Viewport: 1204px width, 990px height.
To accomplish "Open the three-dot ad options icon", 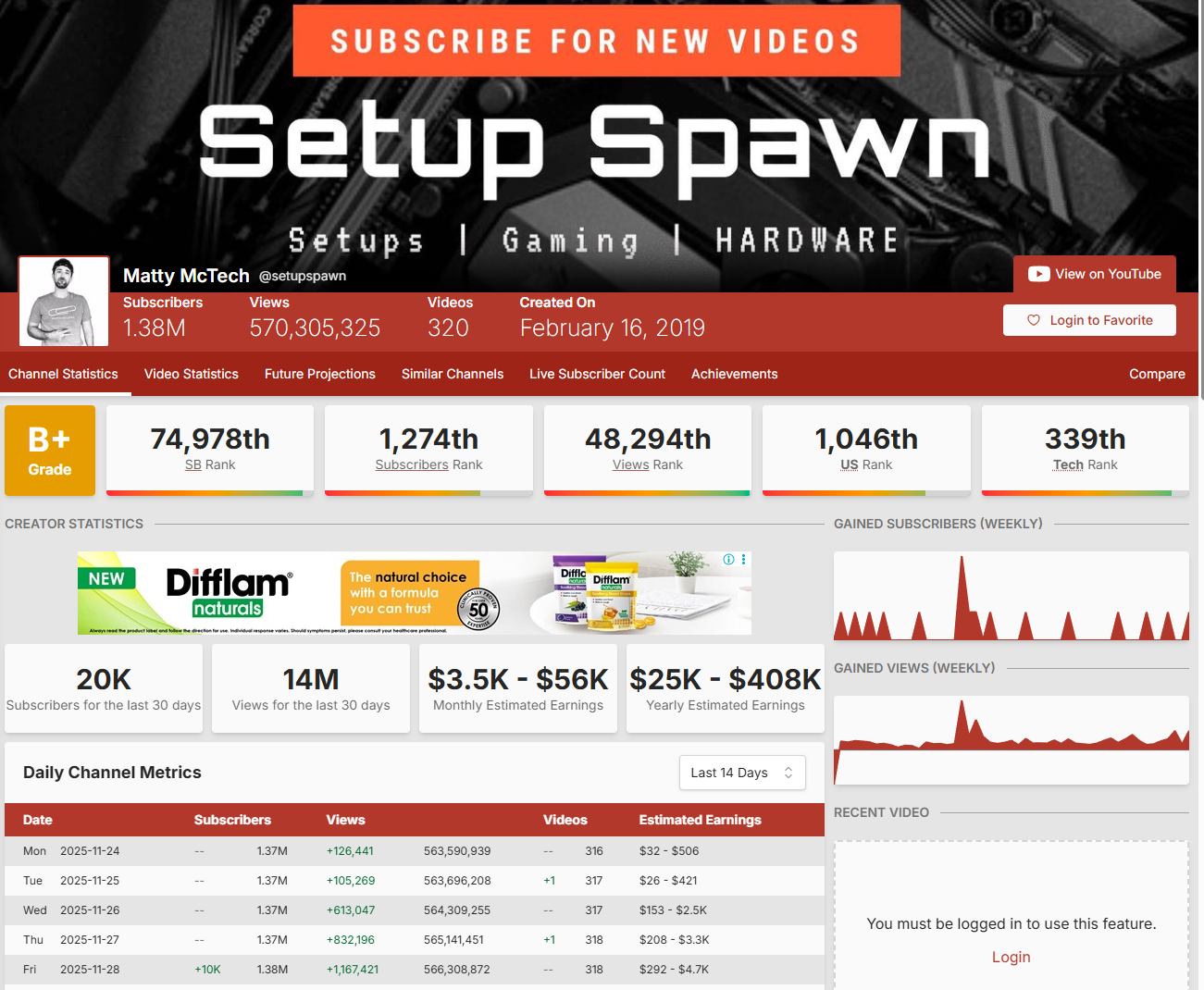I will (x=743, y=560).
